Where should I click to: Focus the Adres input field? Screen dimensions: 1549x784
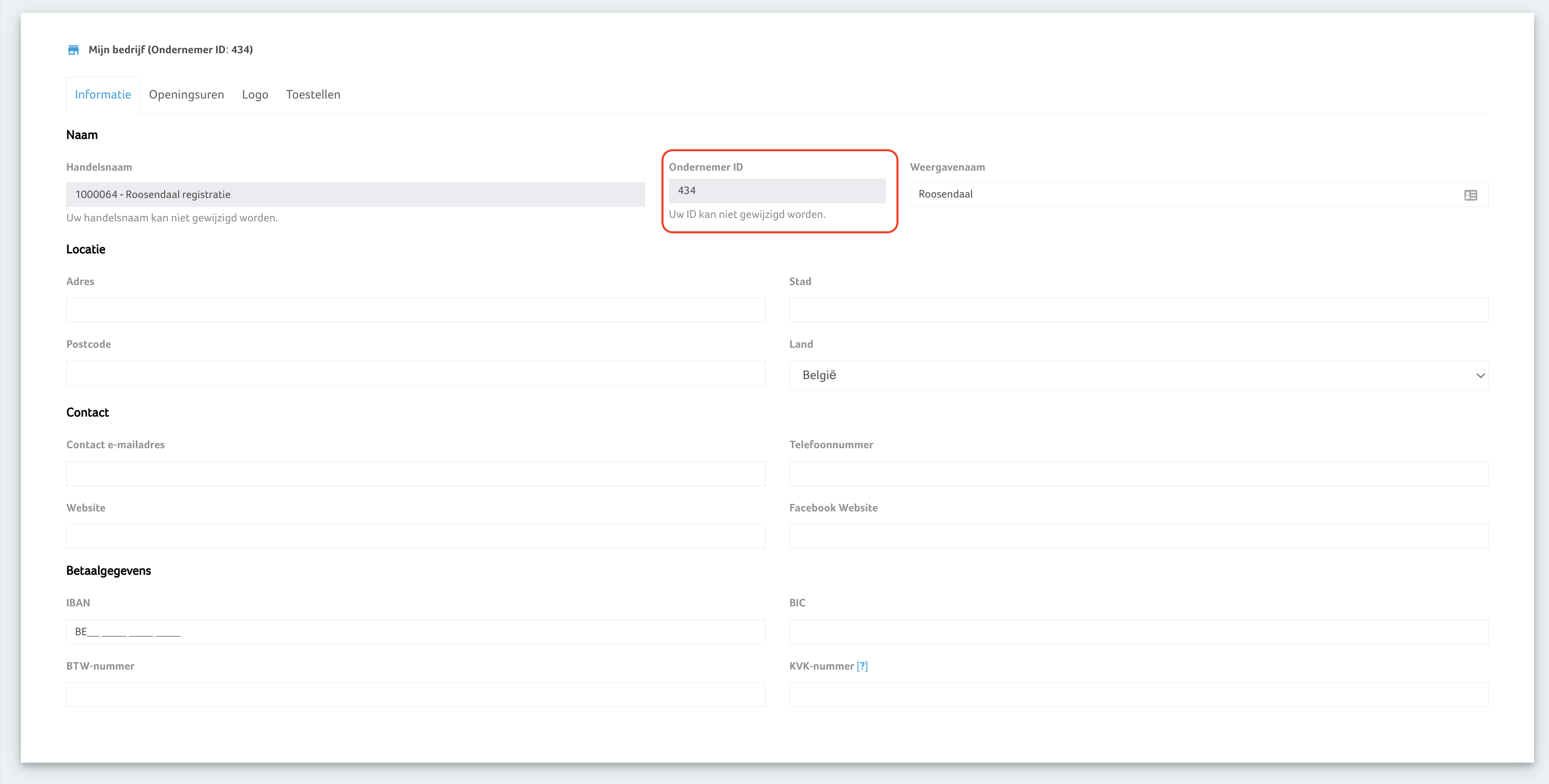(x=416, y=310)
